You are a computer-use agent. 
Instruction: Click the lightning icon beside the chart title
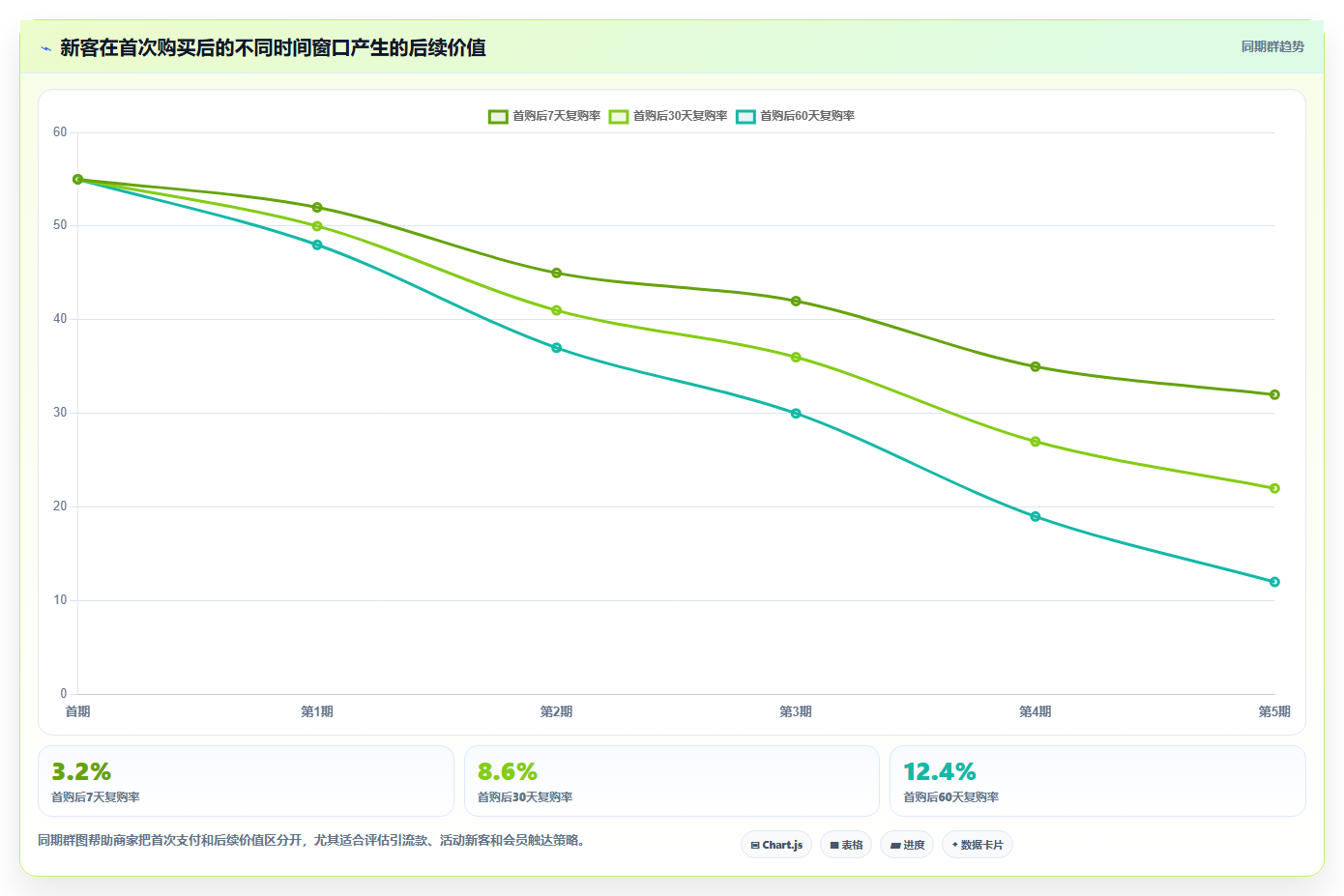(x=45, y=48)
